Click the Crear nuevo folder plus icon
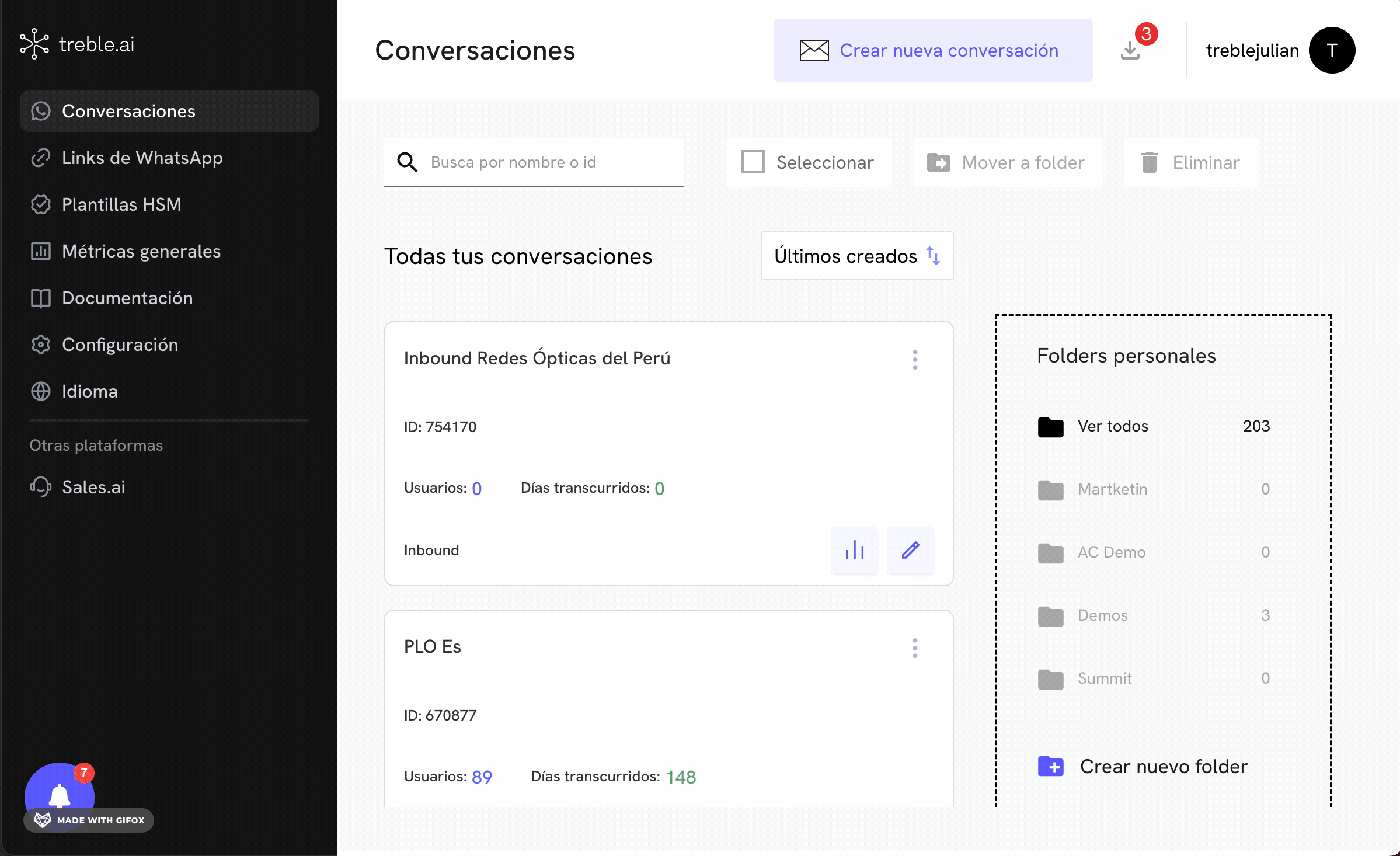The image size is (1400, 856). (x=1050, y=766)
